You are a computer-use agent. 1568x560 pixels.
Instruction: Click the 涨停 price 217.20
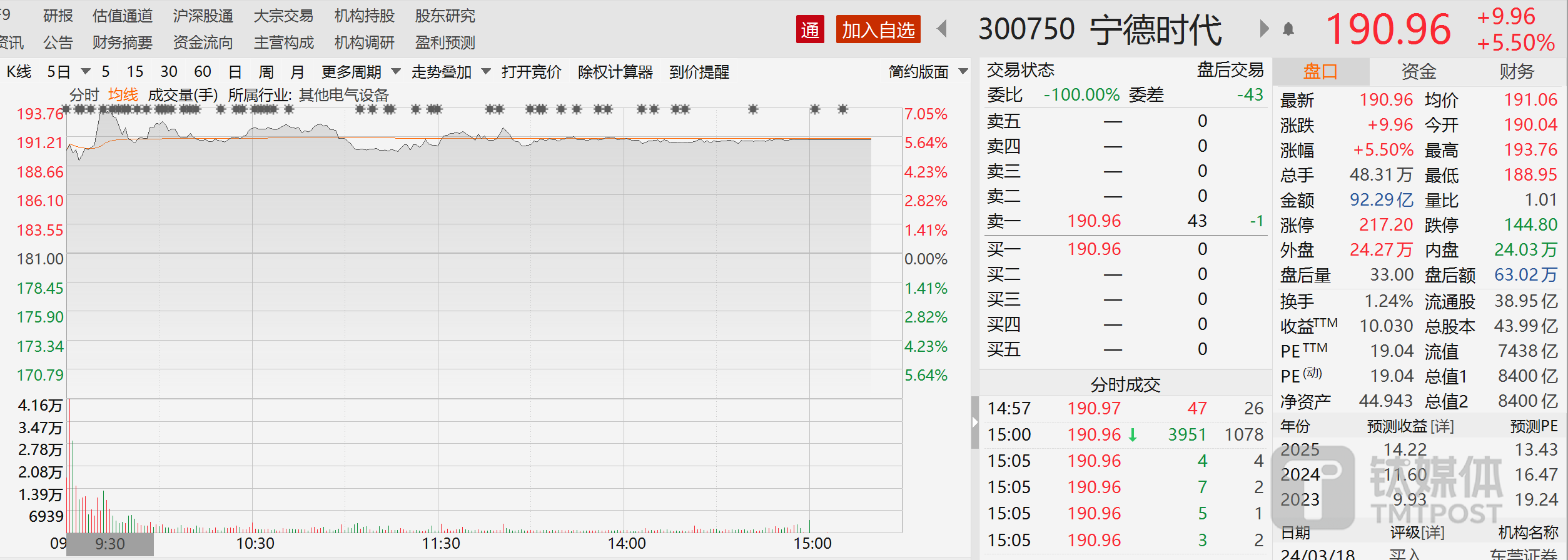1386,224
